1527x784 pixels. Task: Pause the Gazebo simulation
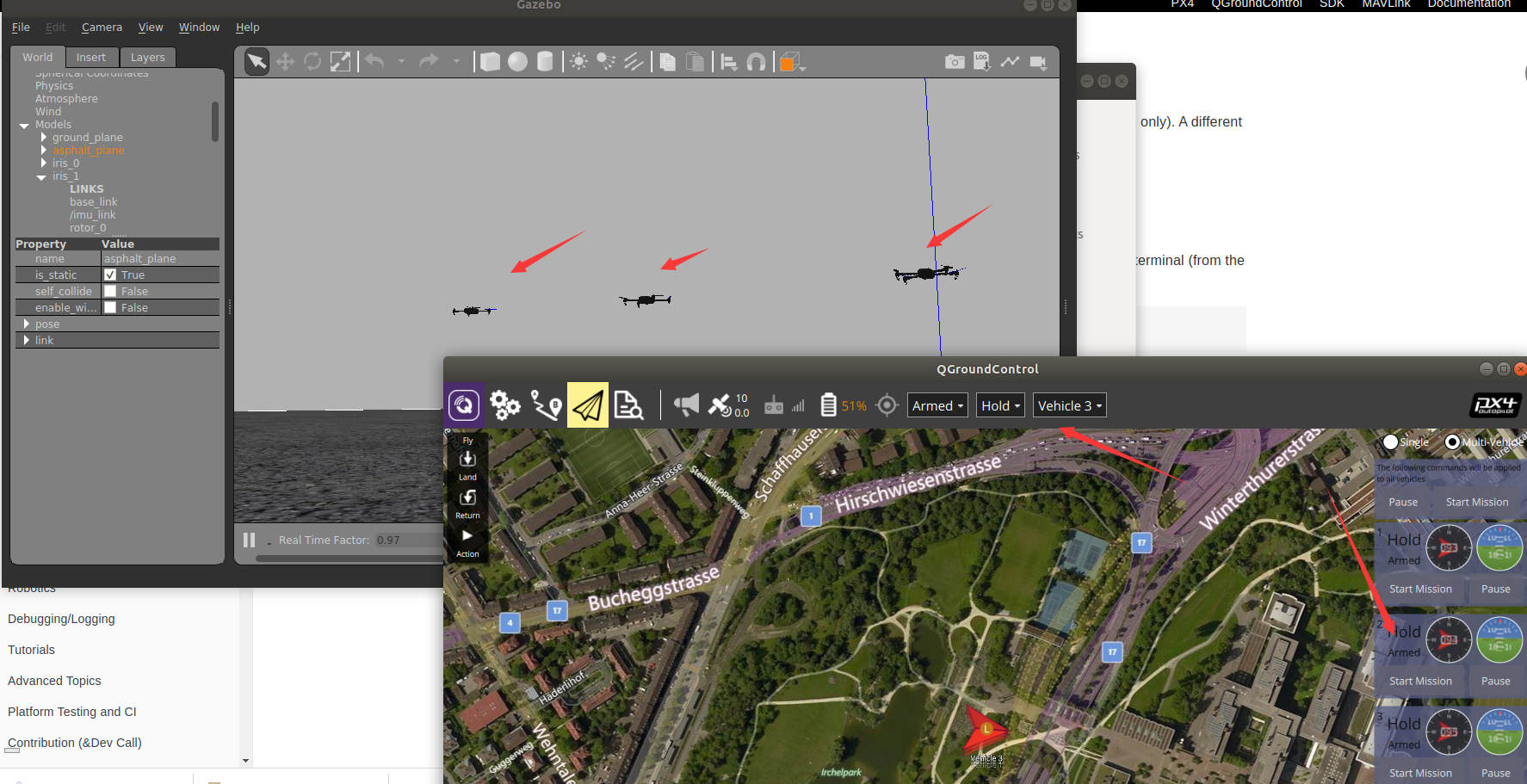(x=249, y=540)
